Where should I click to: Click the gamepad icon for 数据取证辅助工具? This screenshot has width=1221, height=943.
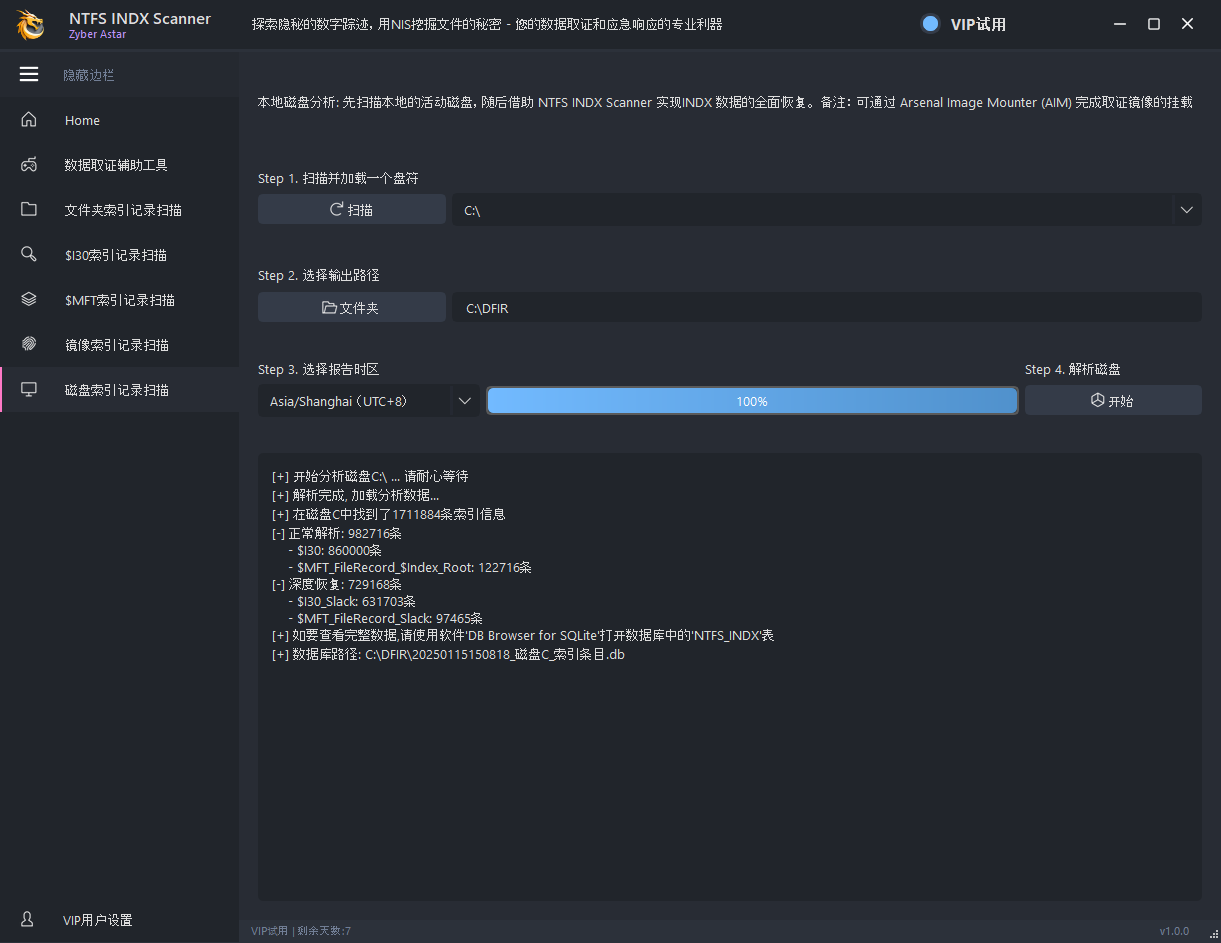29,165
